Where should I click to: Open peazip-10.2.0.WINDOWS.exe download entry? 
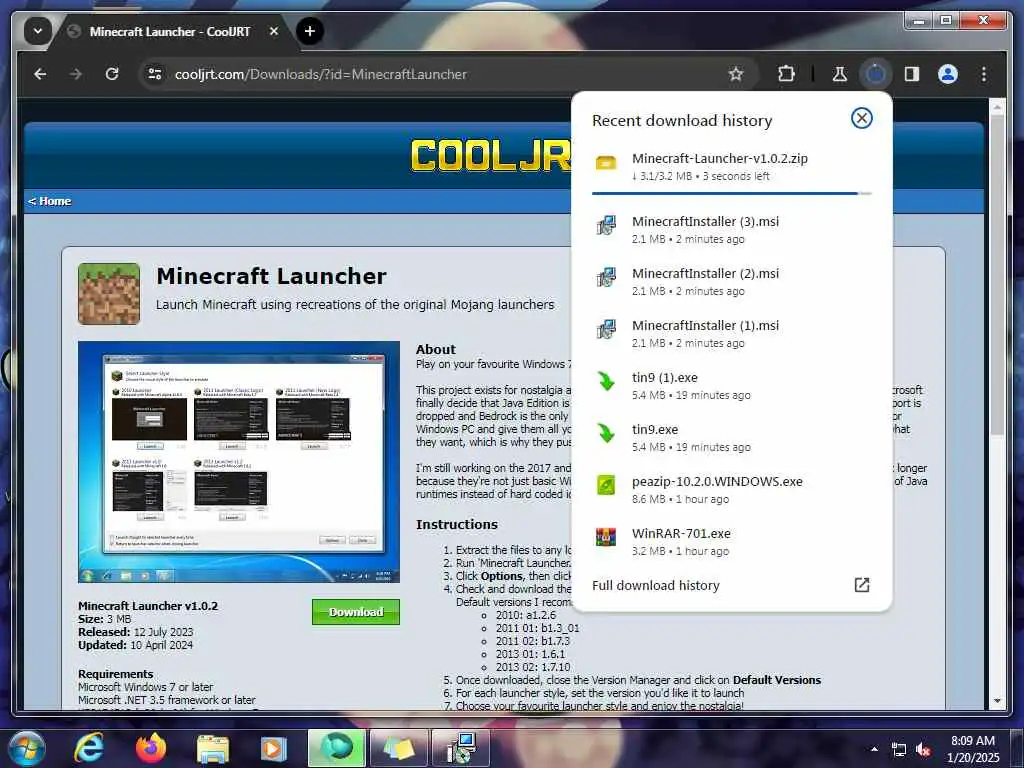[x=731, y=490]
